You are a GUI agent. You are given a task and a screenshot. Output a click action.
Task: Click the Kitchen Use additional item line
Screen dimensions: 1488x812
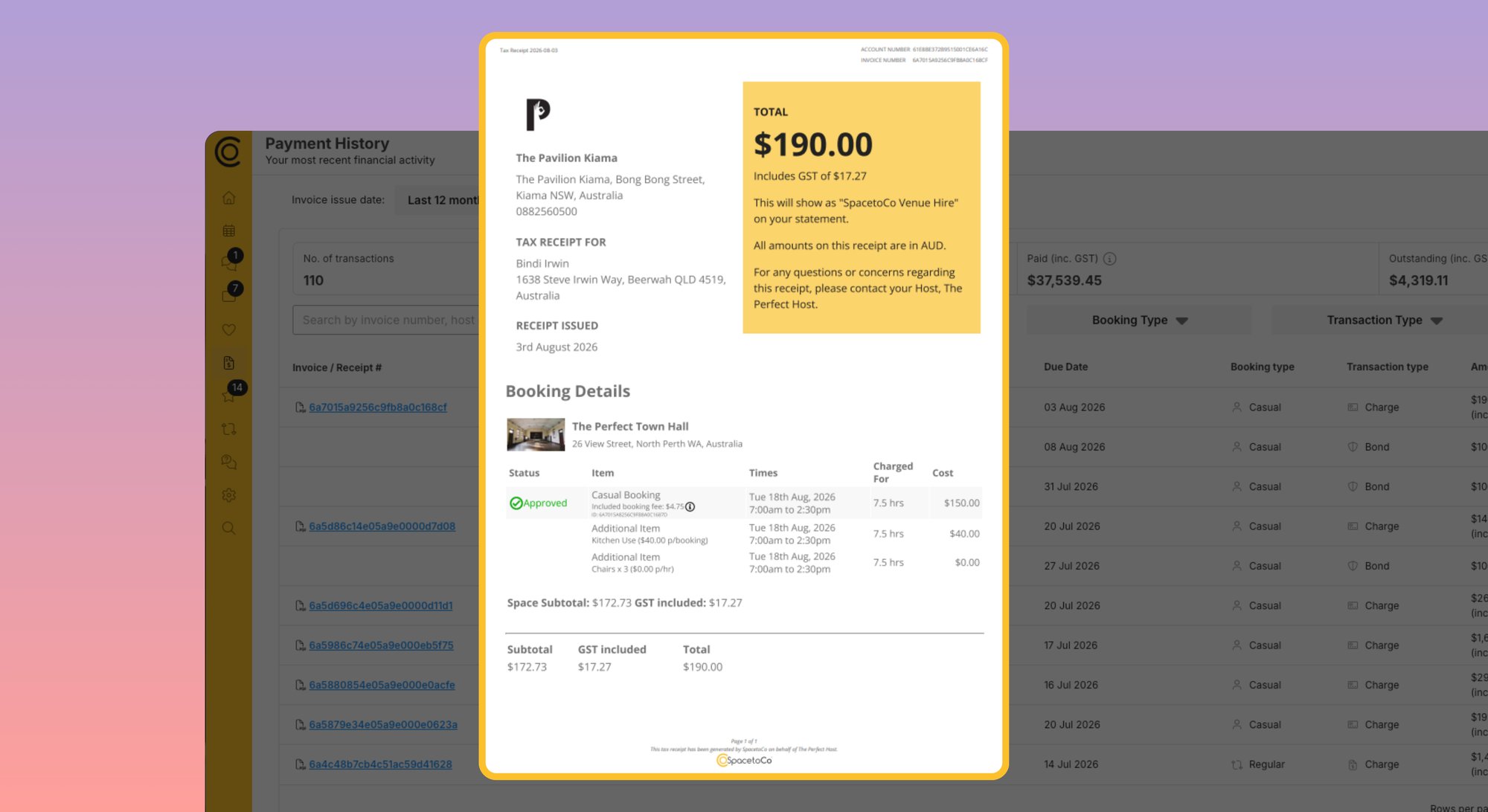[650, 541]
